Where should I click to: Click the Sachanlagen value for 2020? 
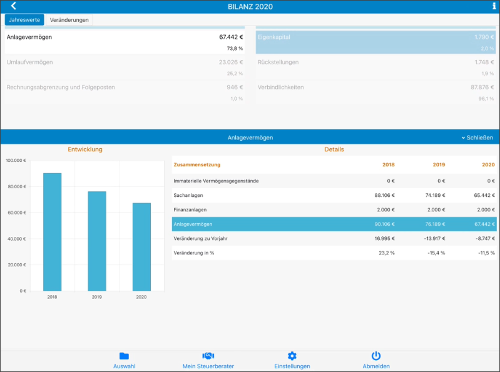(x=484, y=195)
